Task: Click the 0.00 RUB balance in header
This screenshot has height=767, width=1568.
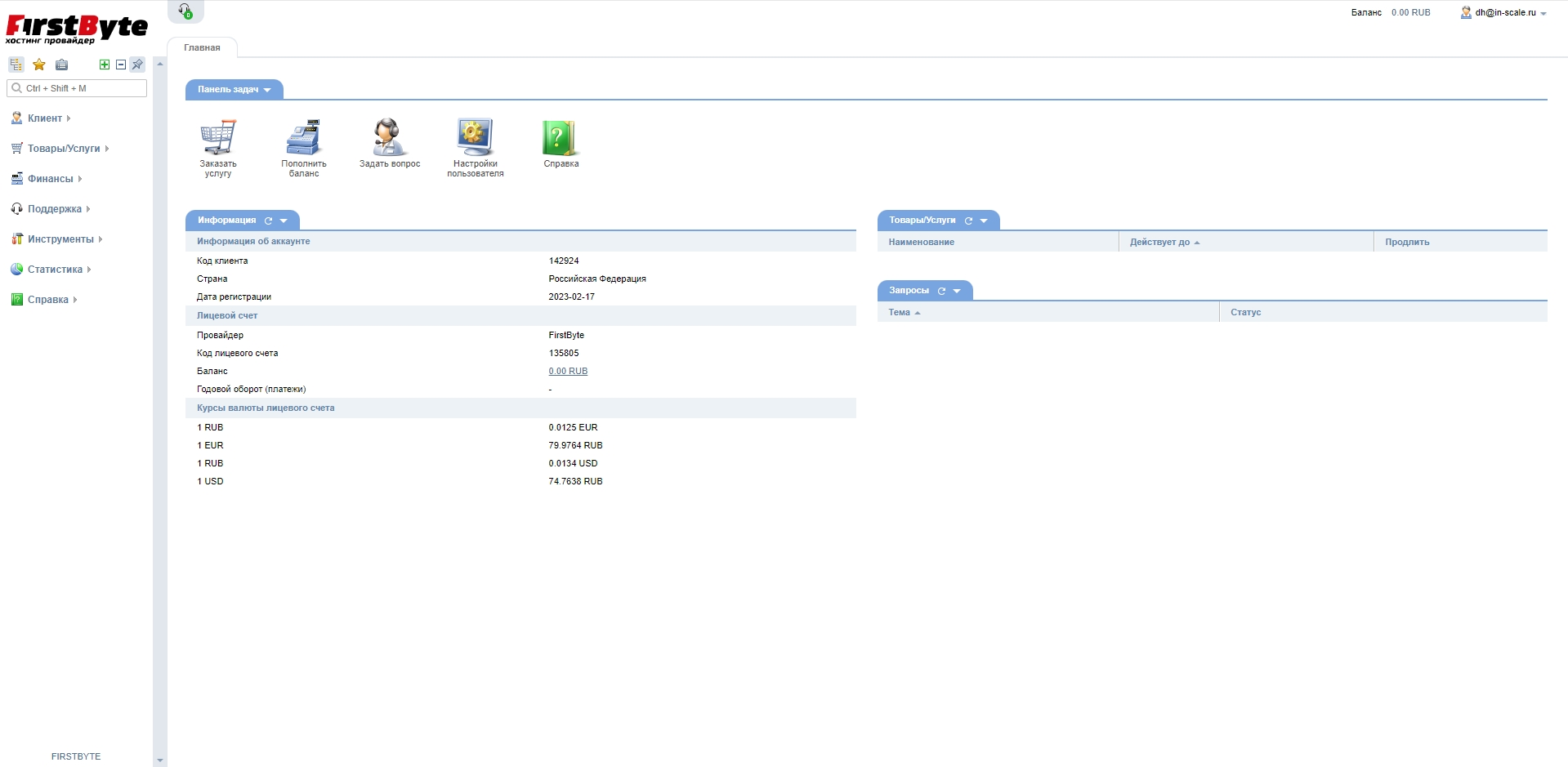Action: [x=1411, y=12]
